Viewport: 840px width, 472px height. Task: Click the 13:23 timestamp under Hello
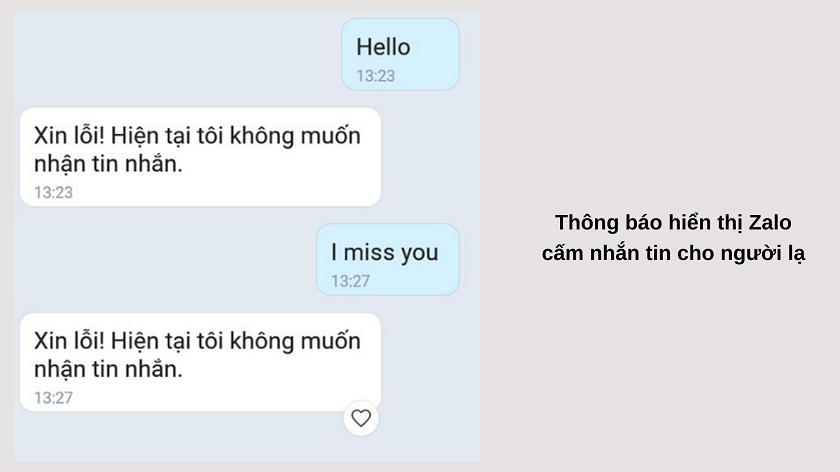tap(376, 76)
